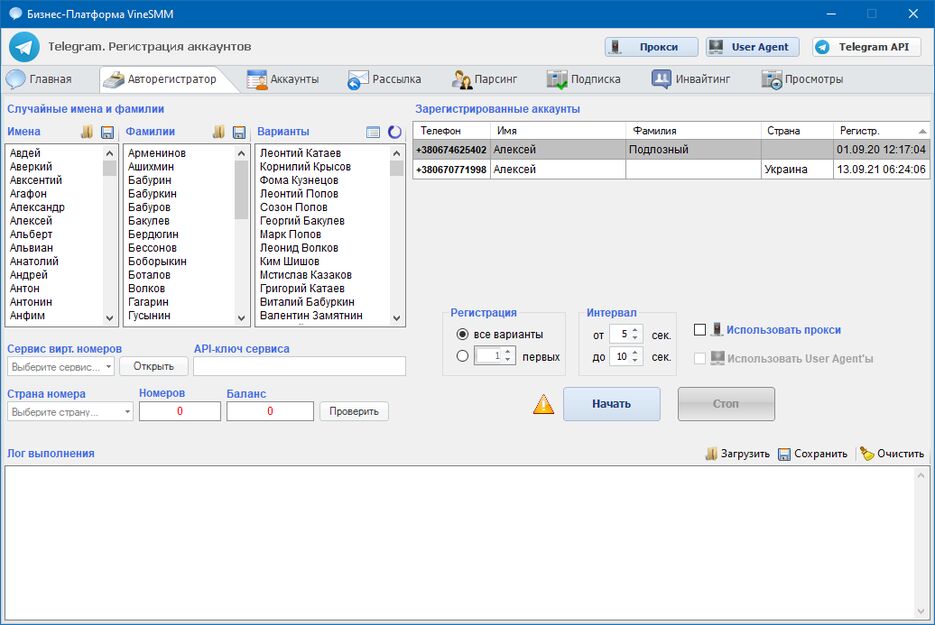This screenshot has height=625, width=935.
Task: Click down arrow of Фамилии list scrollbar
Action: pos(242,318)
